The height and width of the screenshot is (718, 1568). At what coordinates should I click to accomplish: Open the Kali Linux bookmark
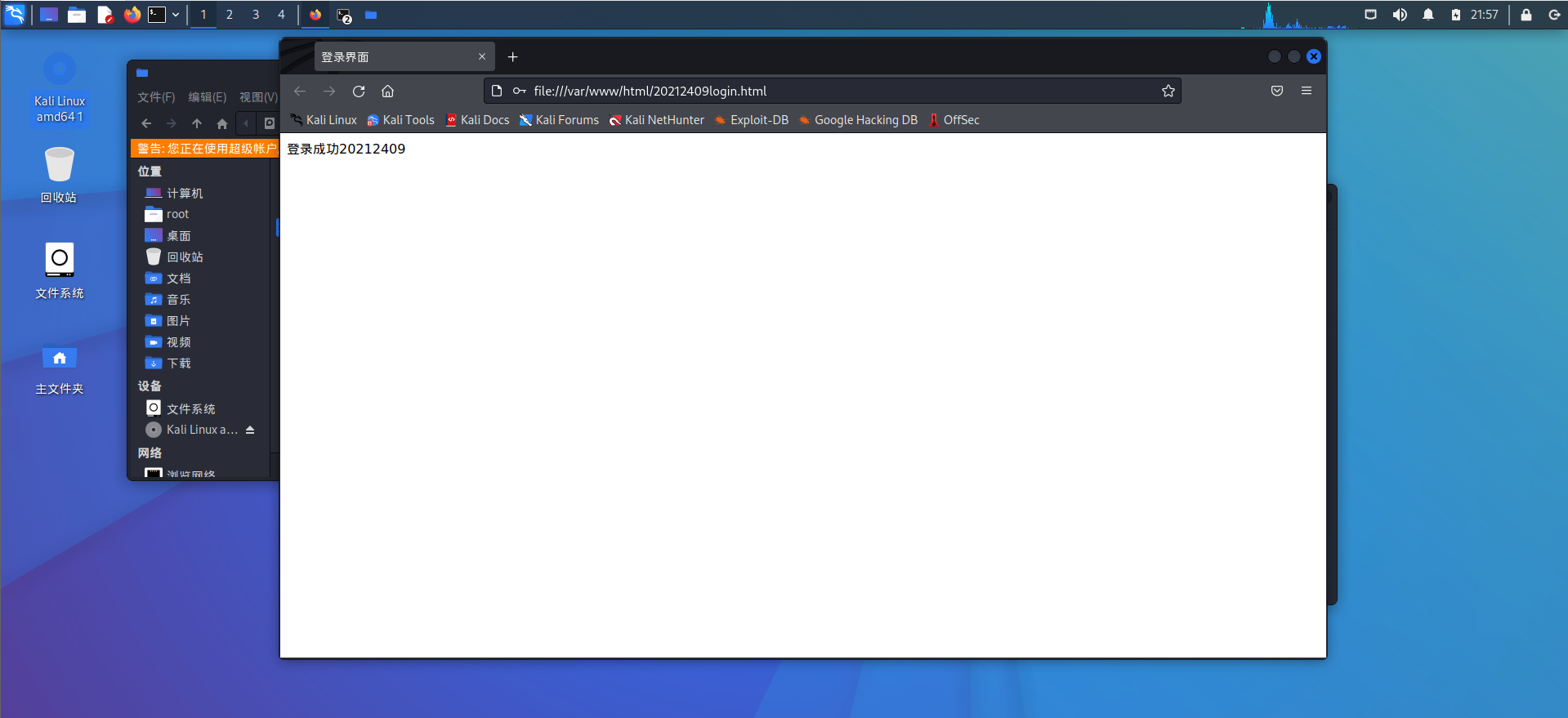[x=324, y=120]
